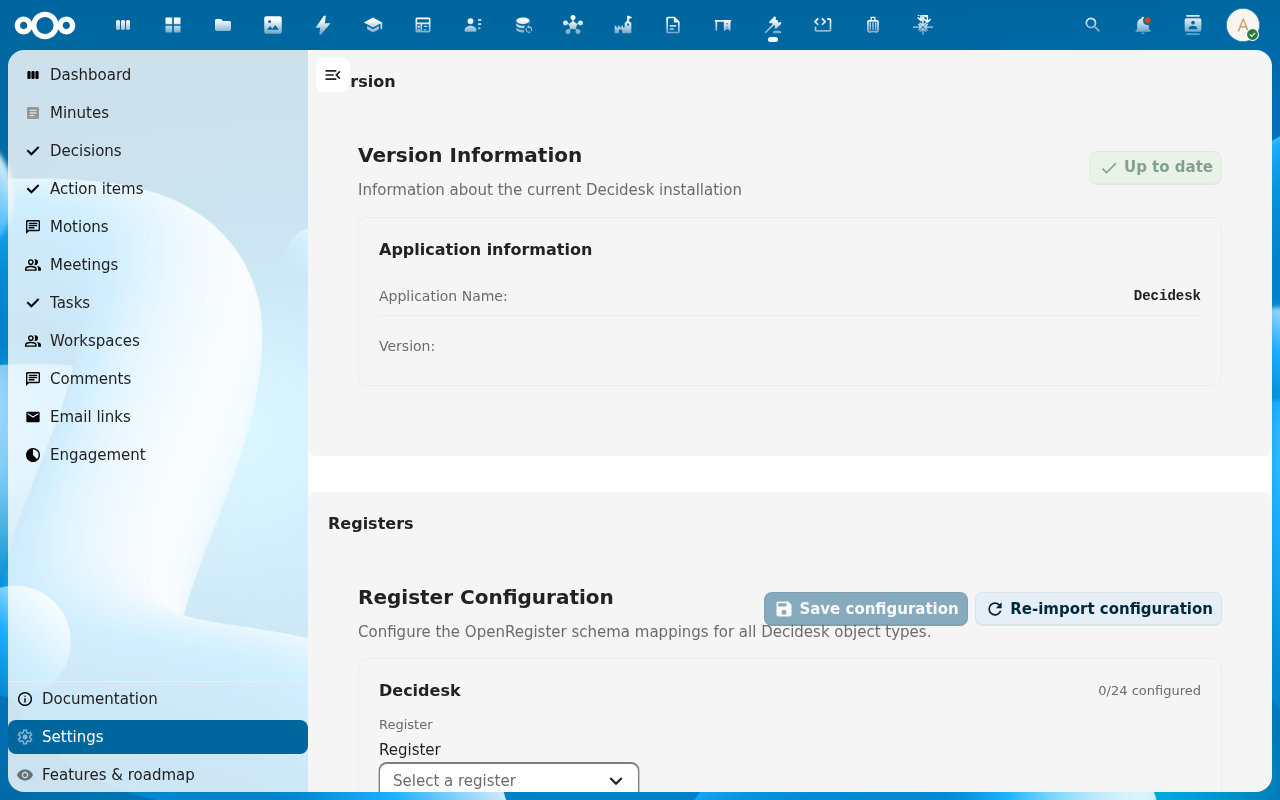Expand the Select a register dropdown
The height and width of the screenshot is (800, 1280).
[x=509, y=780]
